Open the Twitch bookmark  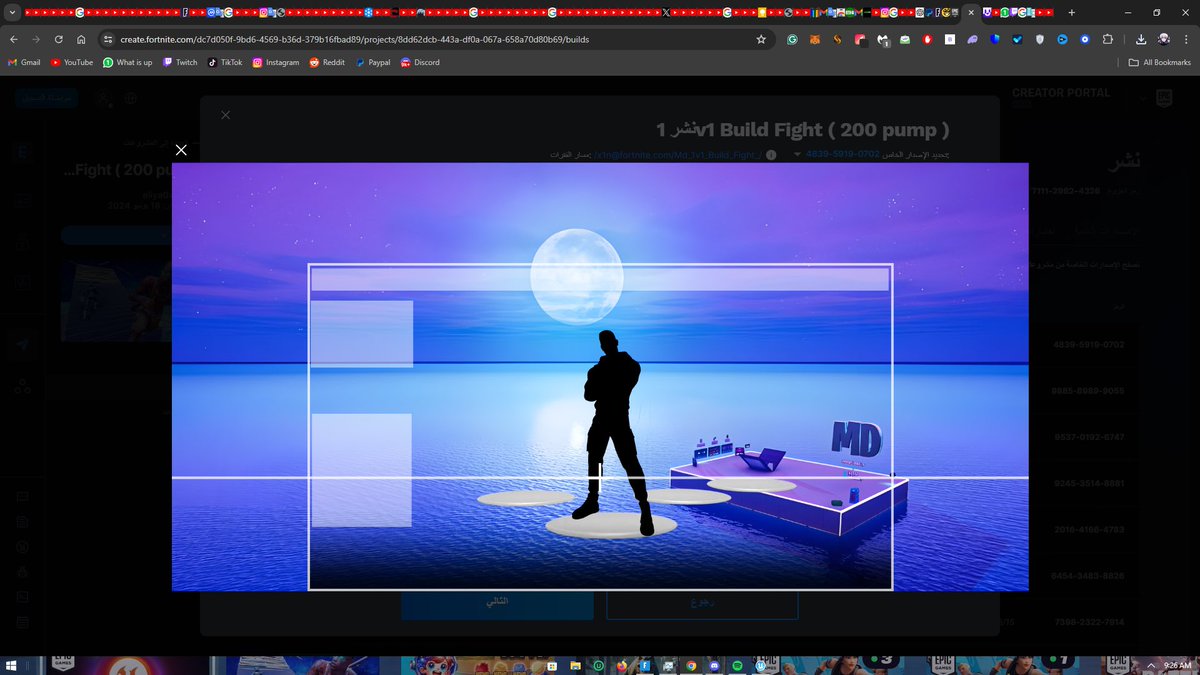click(x=180, y=62)
